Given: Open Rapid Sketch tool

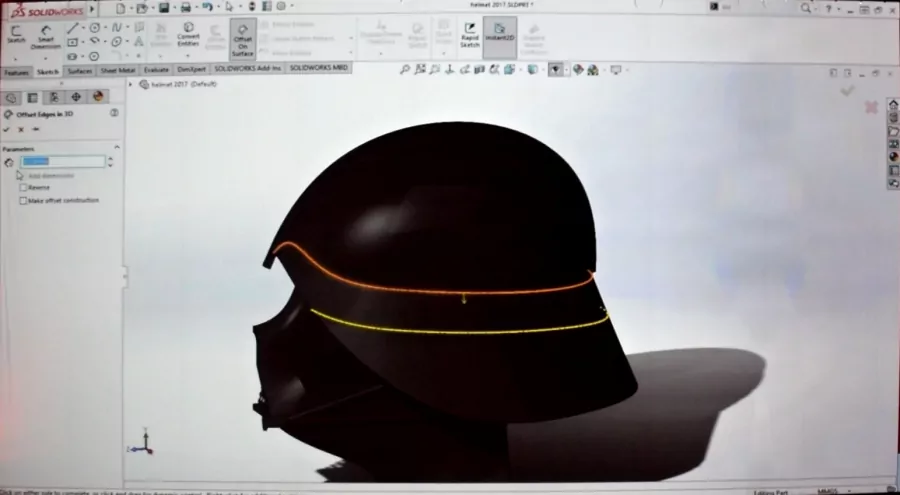Looking at the screenshot, I should click(x=470, y=36).
